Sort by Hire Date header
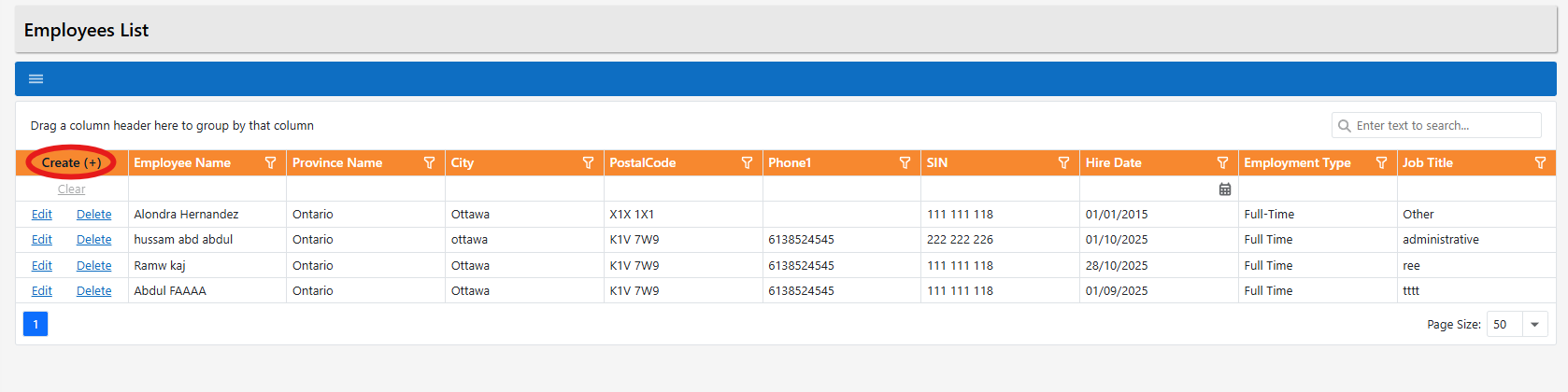The height and width of the screenshot is (392, 1568). (1114, 162)
